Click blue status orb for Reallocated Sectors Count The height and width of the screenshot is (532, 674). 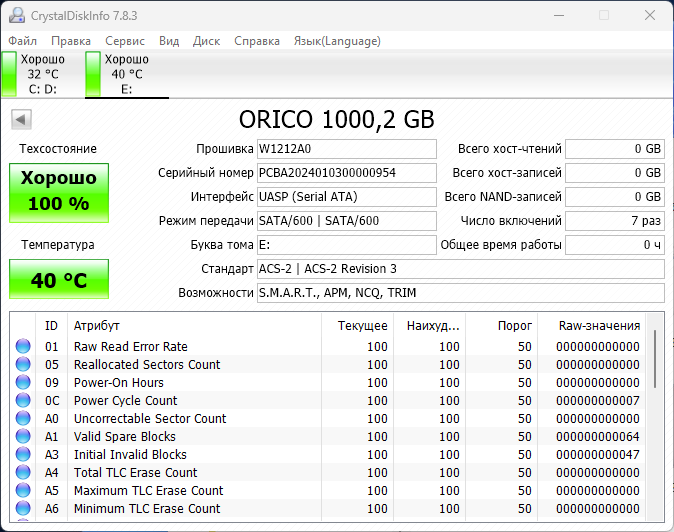(23, 365)
